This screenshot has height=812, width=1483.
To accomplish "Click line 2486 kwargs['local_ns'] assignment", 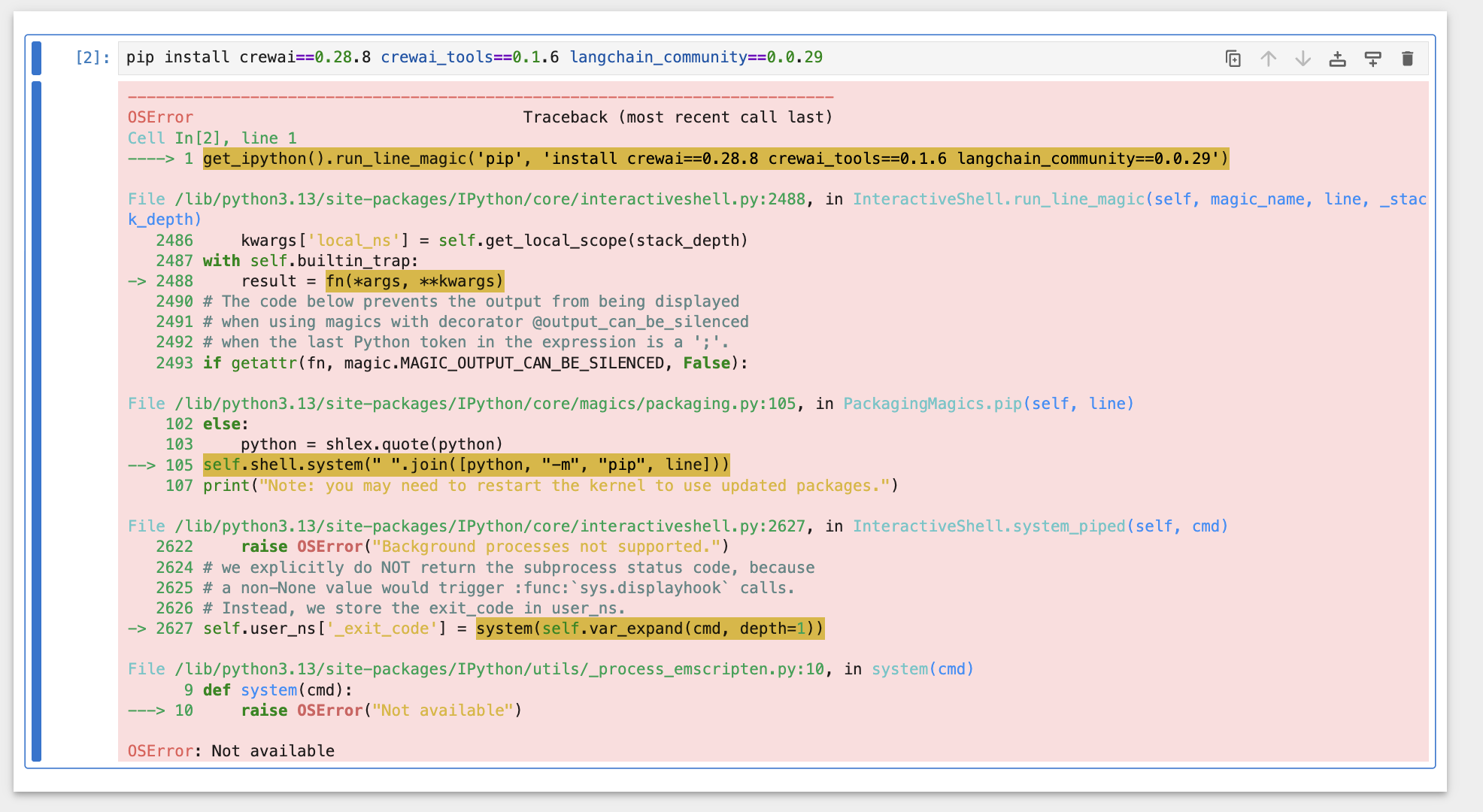I will [x=494, y=241].
